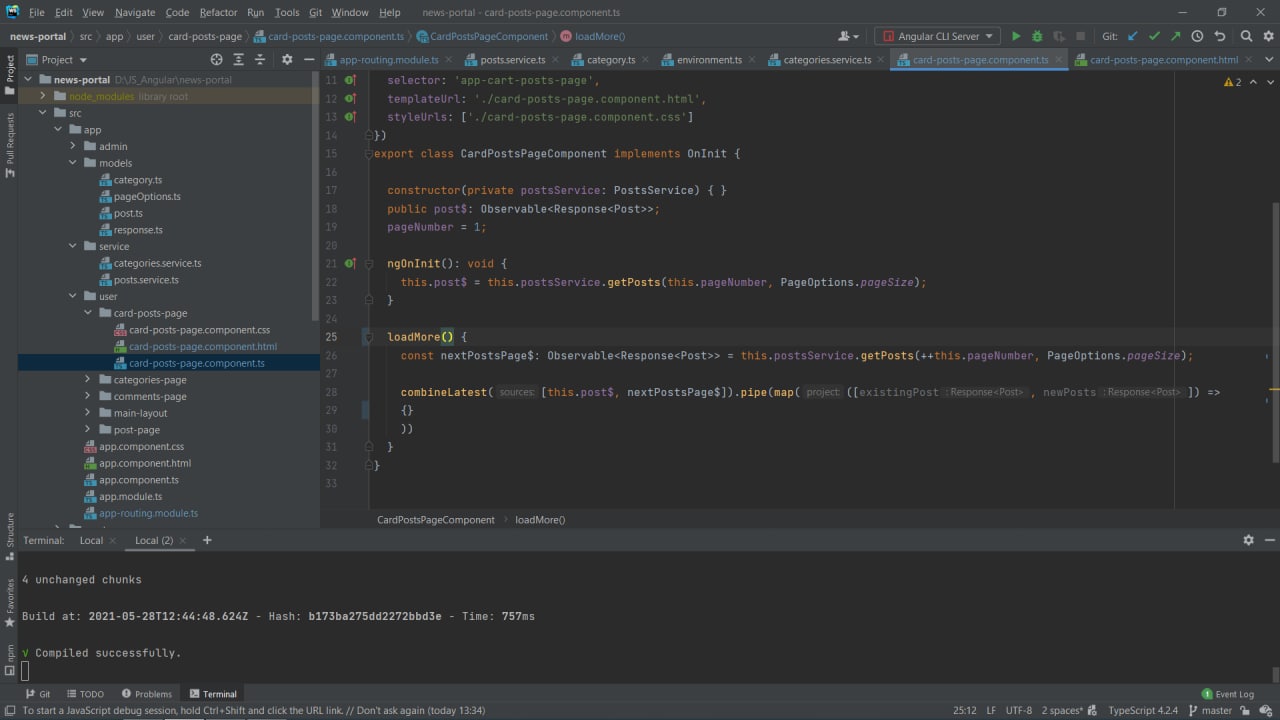This screenshot has width=1280, height=720.
Task: Click the Git push arrow icon
Action: point(1175,36)
